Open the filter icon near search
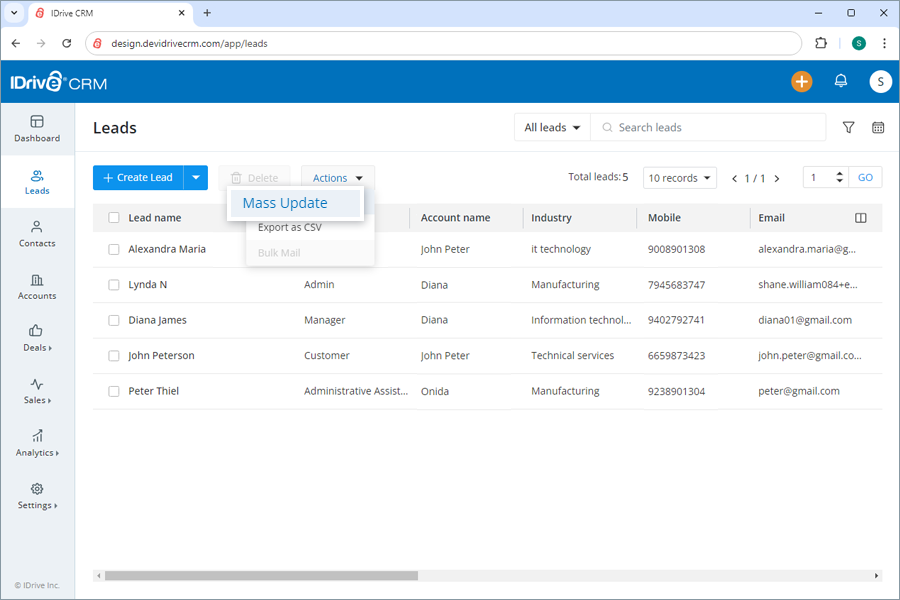The width and height of the screenshot is (900, 600). click(848, 127)
